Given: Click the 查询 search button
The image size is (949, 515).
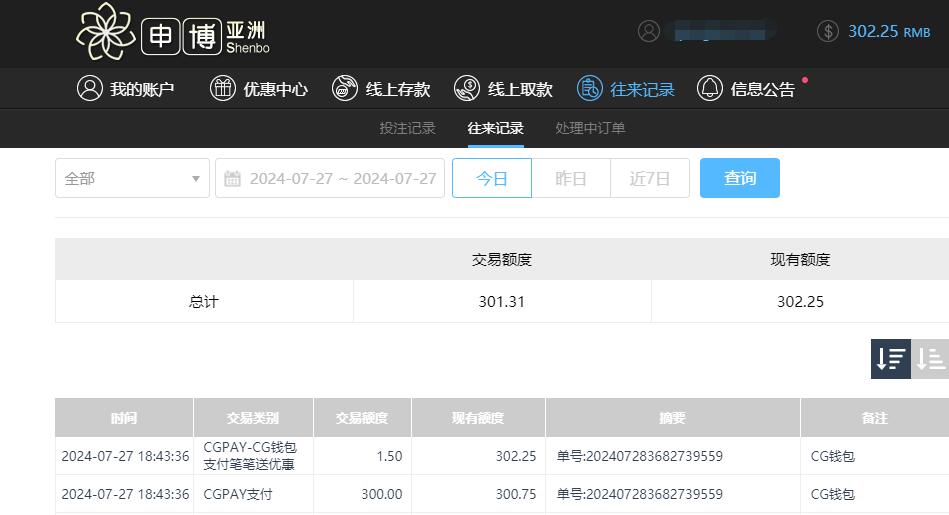Looking at the screenshot, I should point(740,178).
